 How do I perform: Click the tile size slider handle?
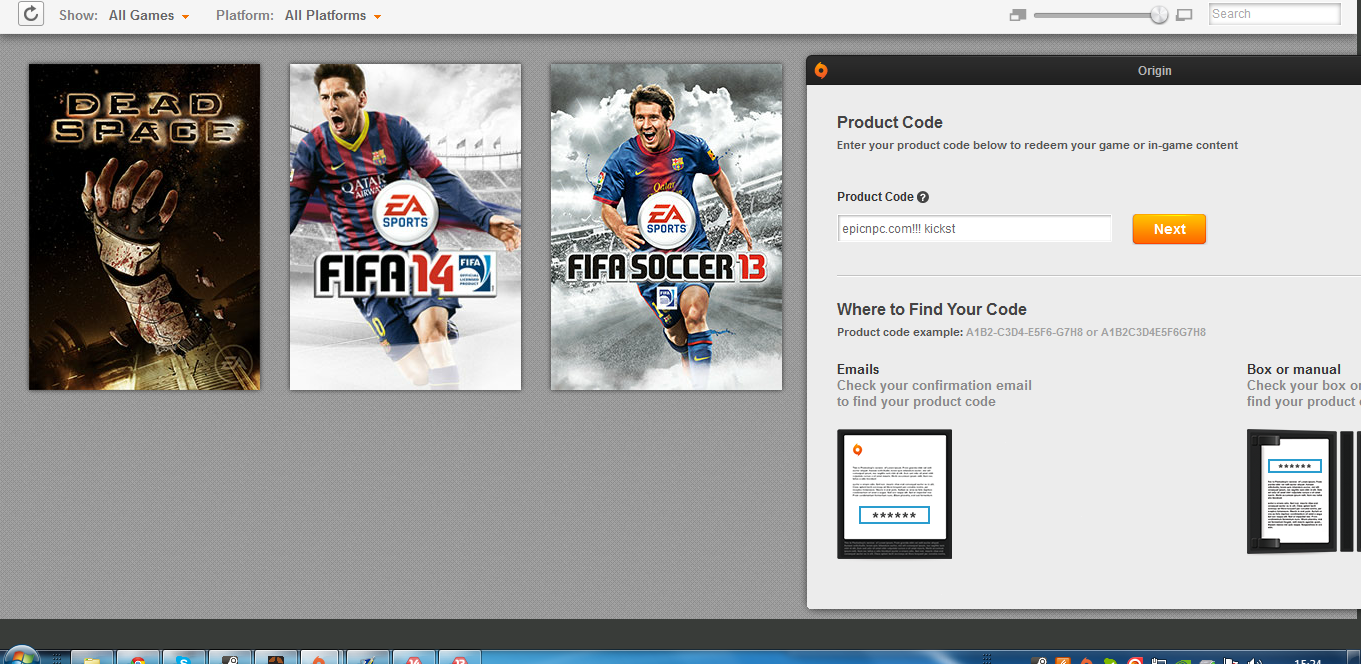click(x=1159, y=14)
